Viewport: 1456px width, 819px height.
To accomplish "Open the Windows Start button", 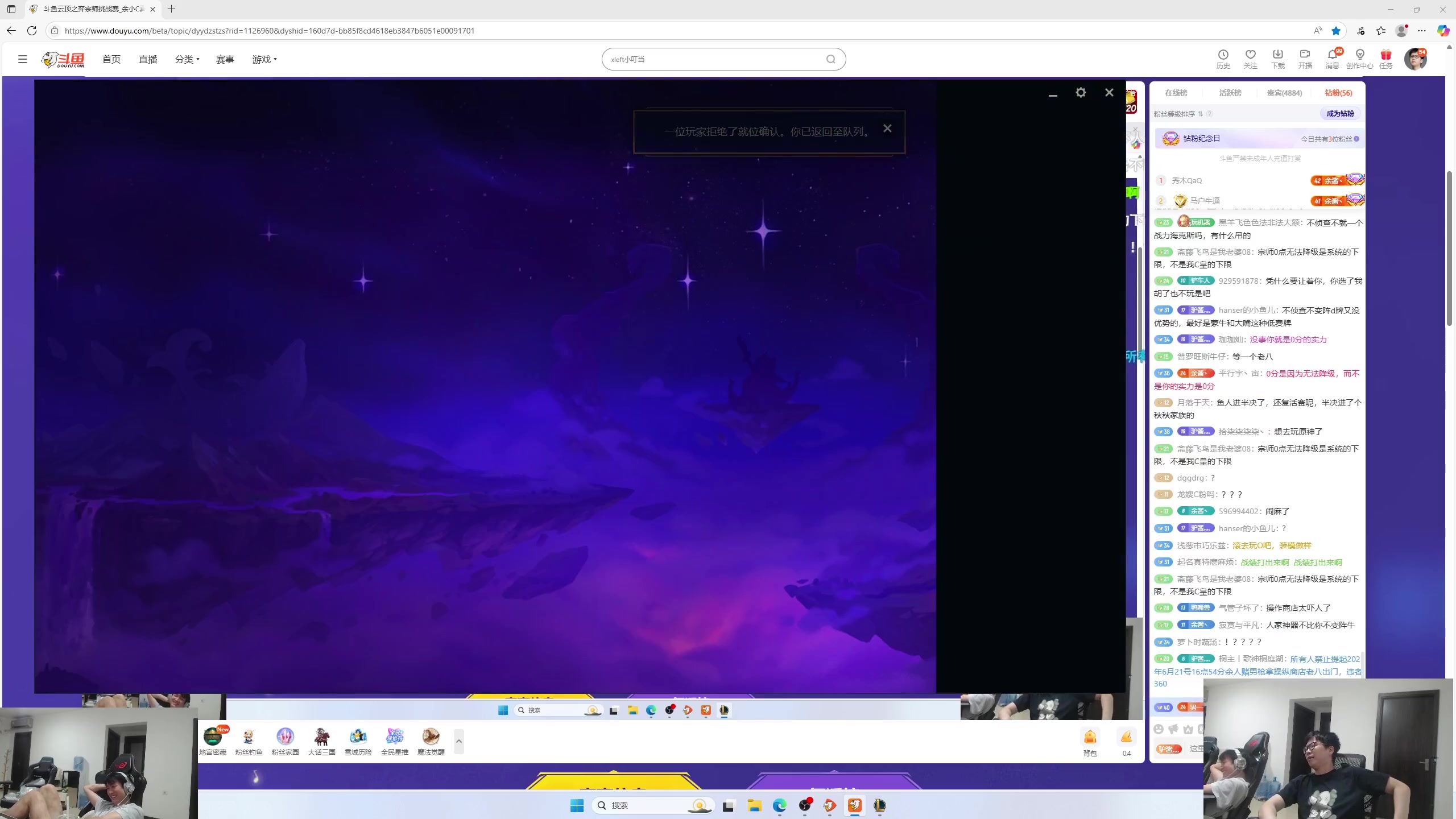I will [577, 805].
